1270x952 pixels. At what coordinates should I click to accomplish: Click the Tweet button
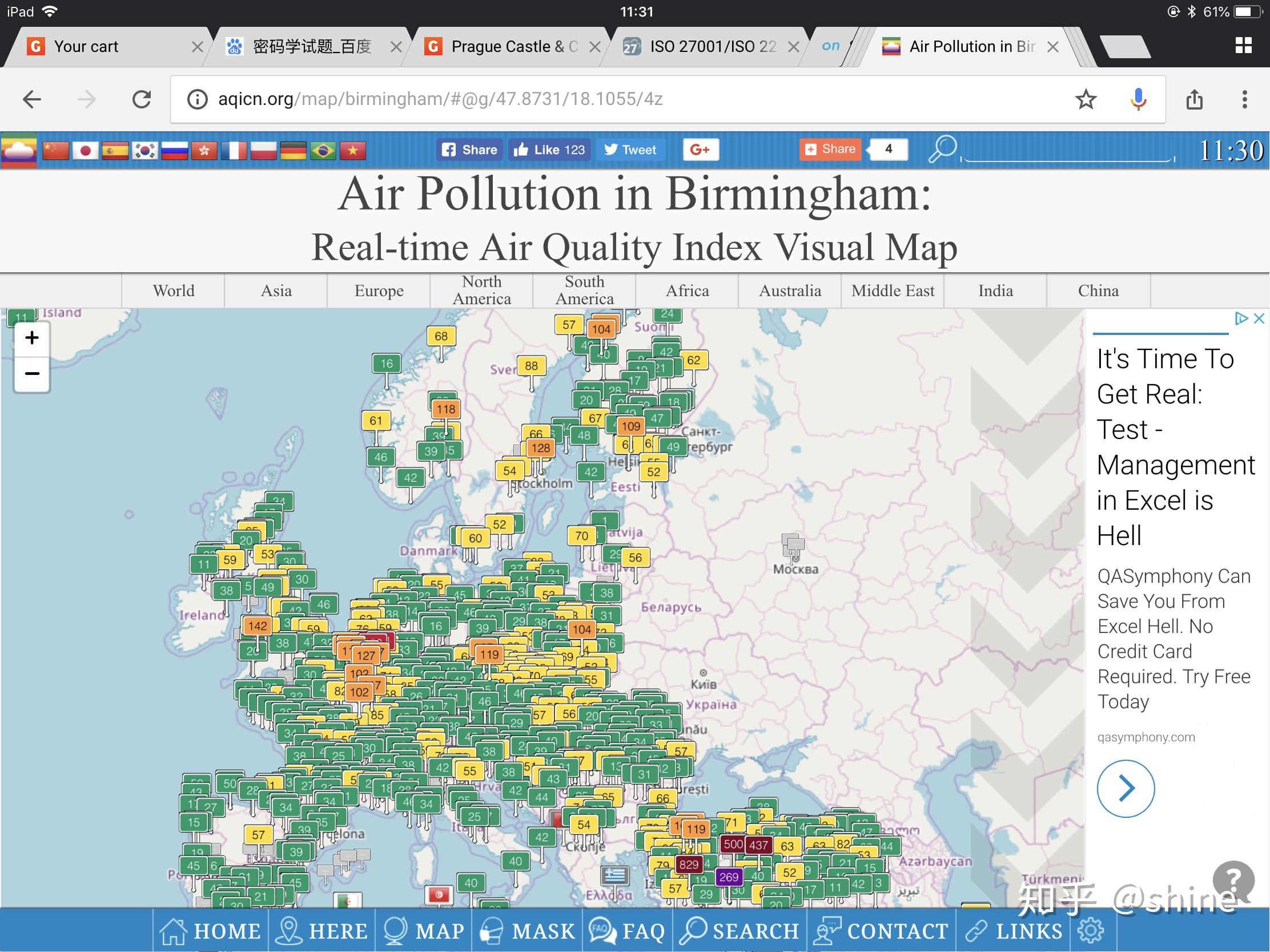tap(630, 150)
